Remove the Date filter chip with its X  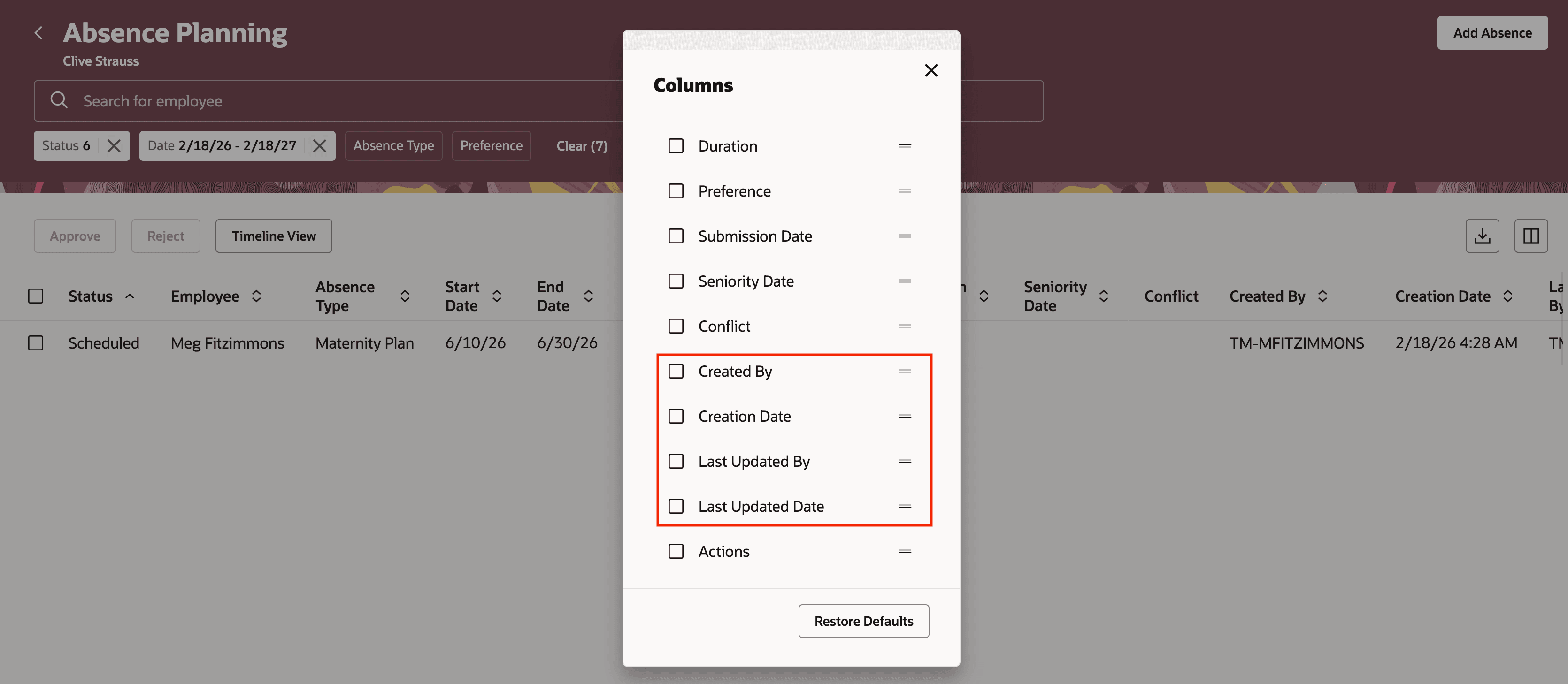tap(320, 145)
